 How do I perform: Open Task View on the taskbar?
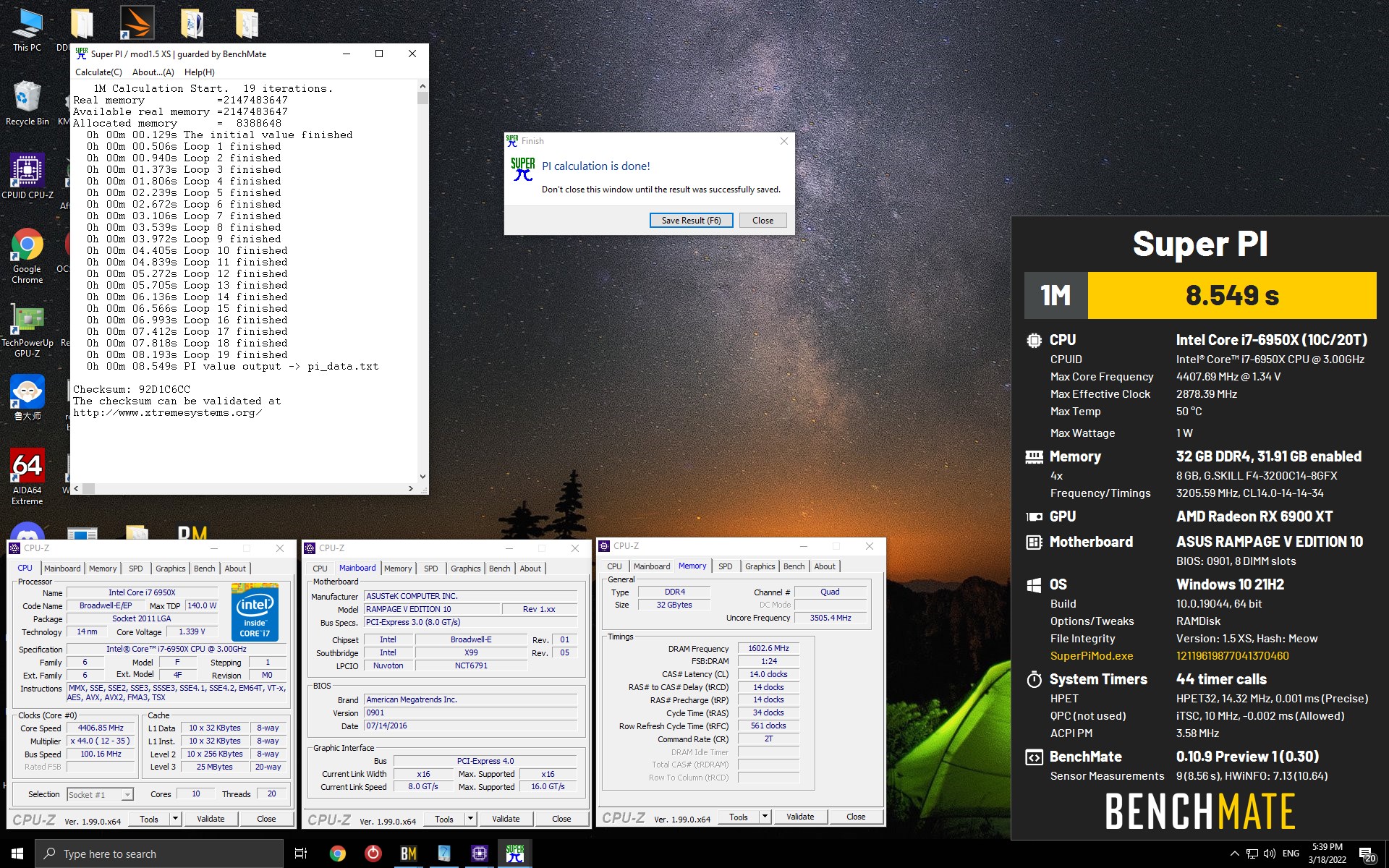coord(301,854)
